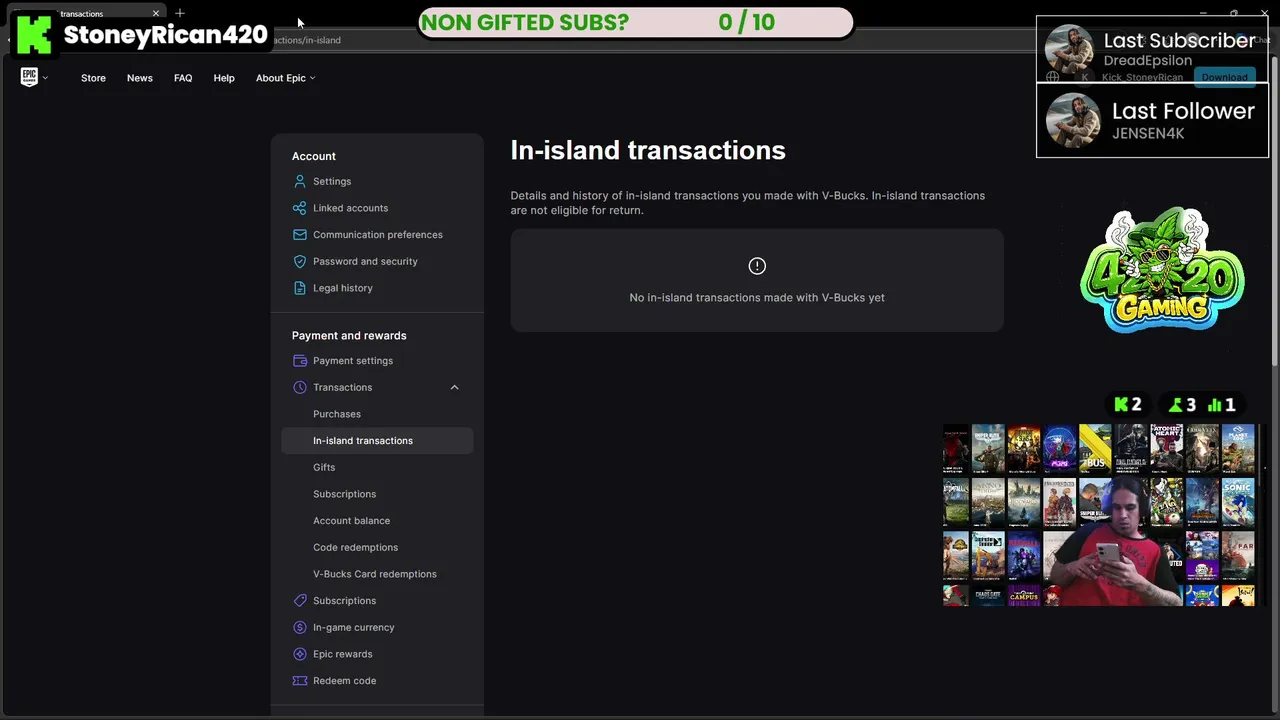The height and width of the screenshot is (720, 1280).
Task: Click the Payment settings wallet icon
Action: [x=299, y=361]
